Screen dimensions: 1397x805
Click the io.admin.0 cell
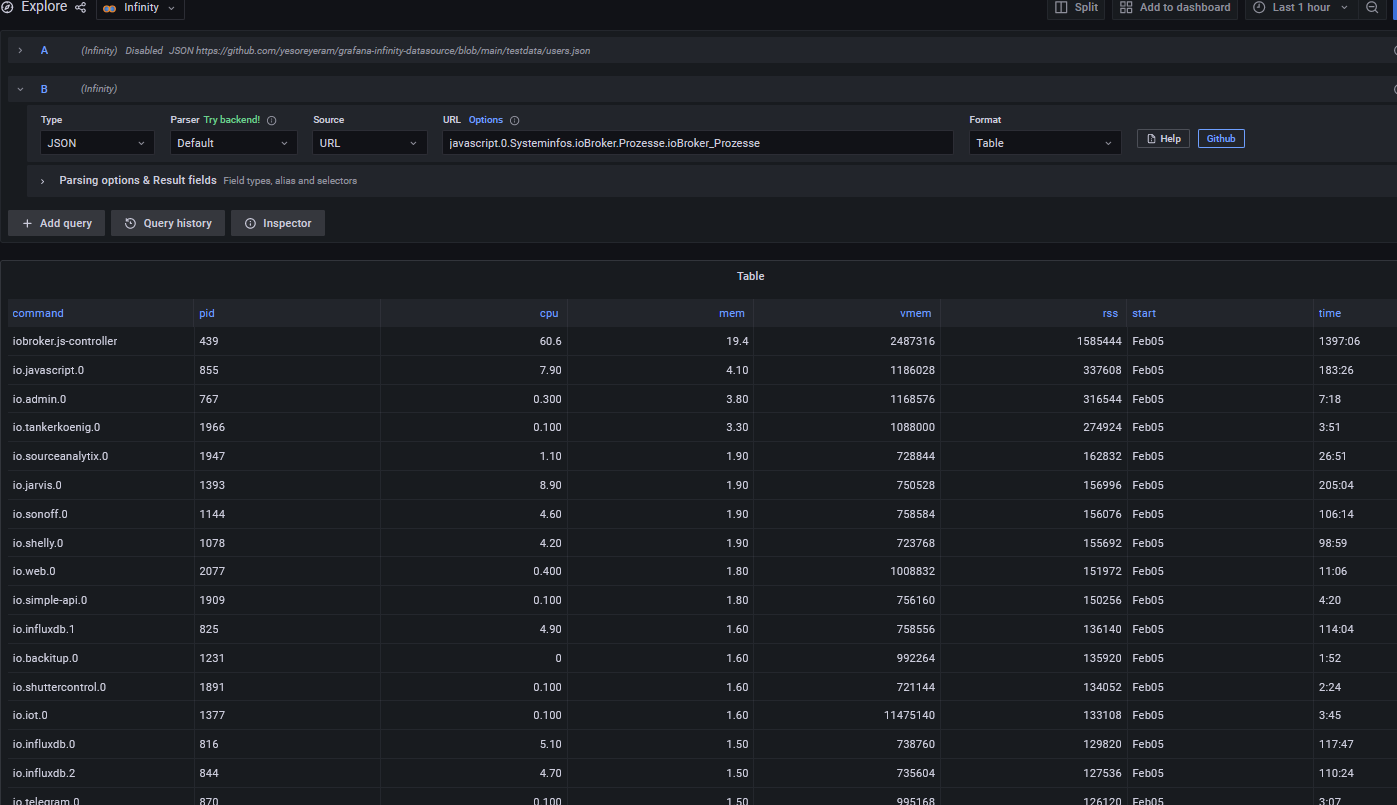101,399
